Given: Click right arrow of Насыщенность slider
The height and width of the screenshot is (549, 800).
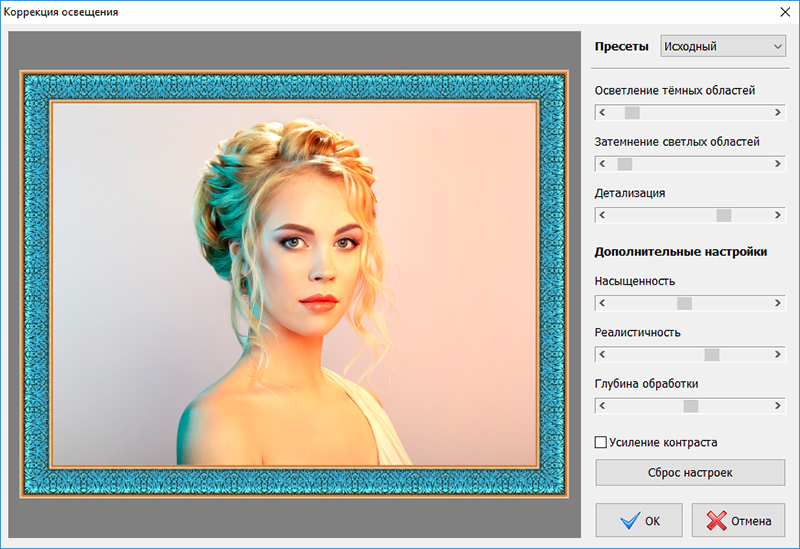Looking at the screenshot, I should tap(778, 303).
